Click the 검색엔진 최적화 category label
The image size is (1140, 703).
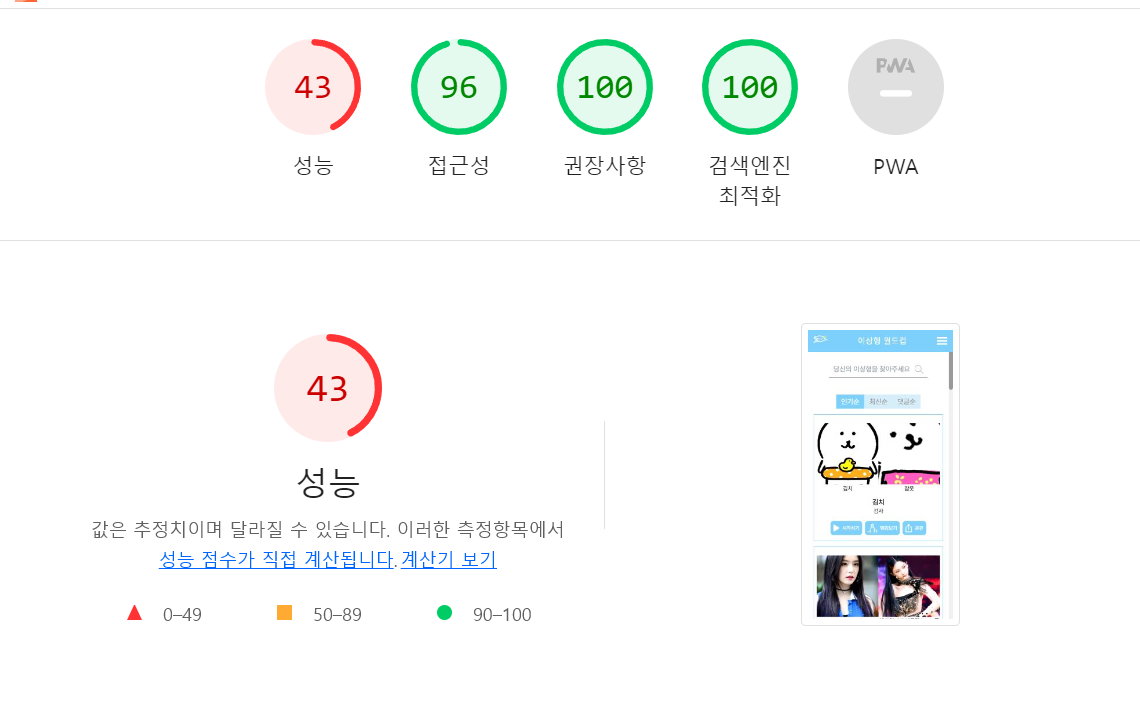pos(750,180)
